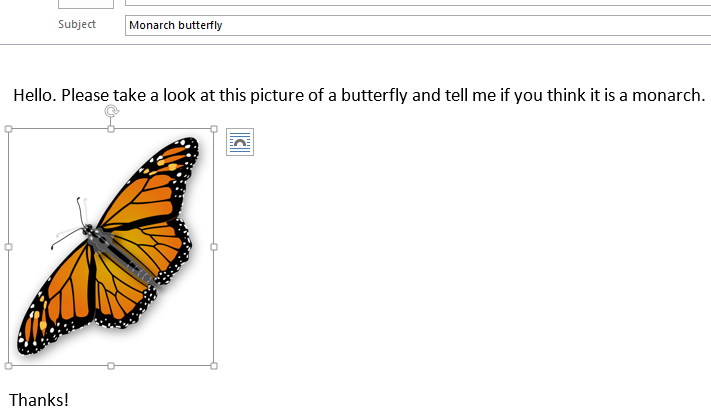Screen dimensions: 711x412
Task: Open the Layout Options button beside picture
Action: (240, 142)
